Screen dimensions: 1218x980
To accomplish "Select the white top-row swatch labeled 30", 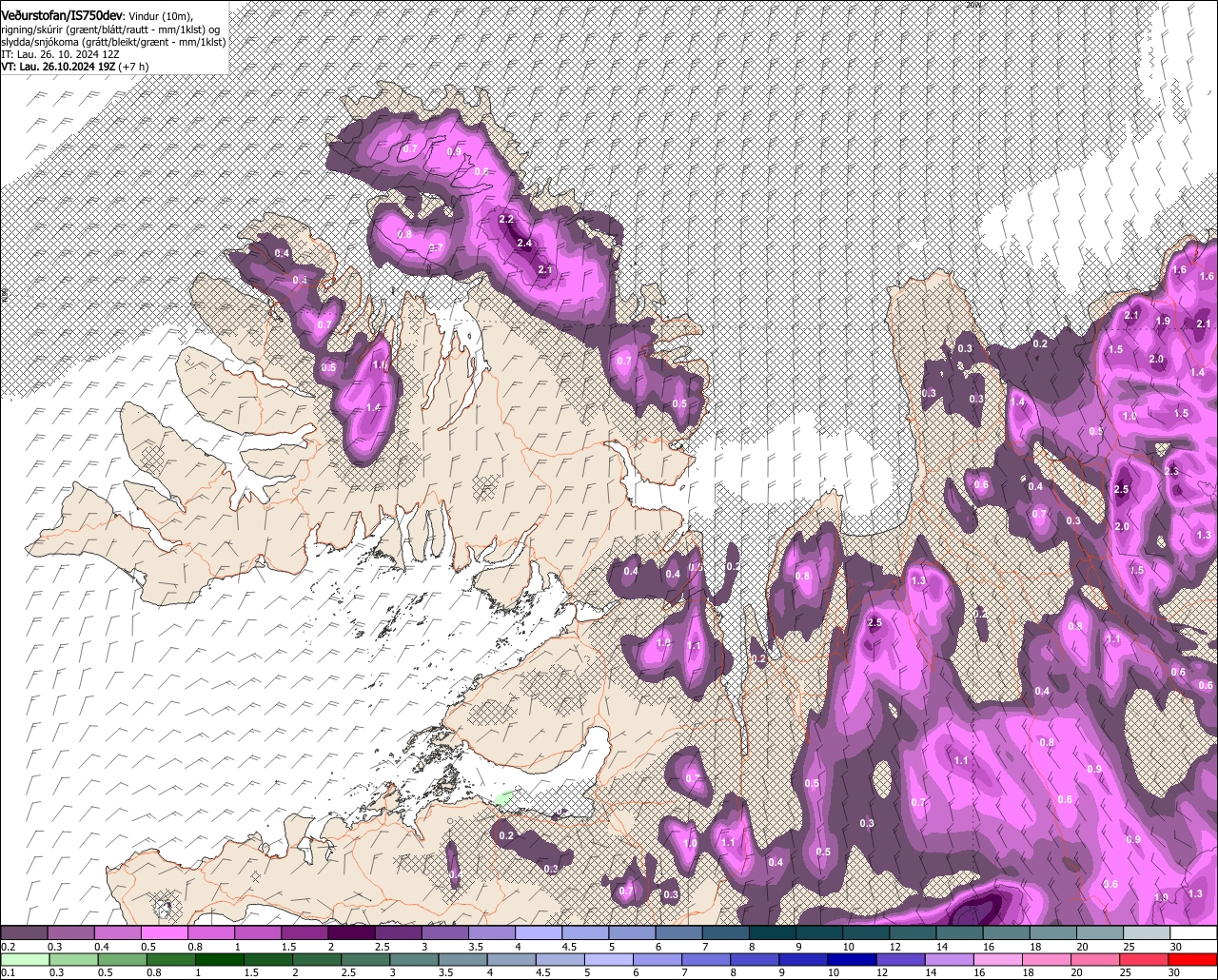I will pos(1194,932).
